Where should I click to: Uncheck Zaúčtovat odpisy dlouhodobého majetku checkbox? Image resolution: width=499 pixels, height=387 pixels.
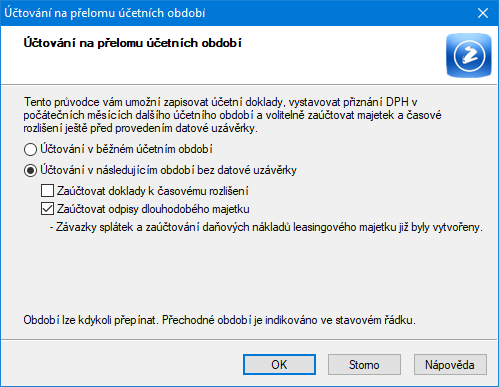click(x=47, y=209)
